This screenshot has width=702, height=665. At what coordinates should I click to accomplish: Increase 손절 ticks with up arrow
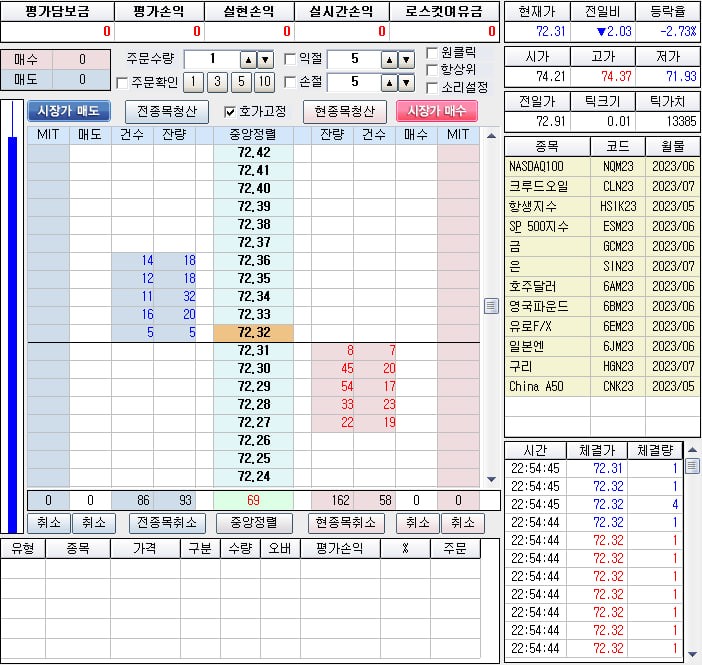tap(389, 82)
